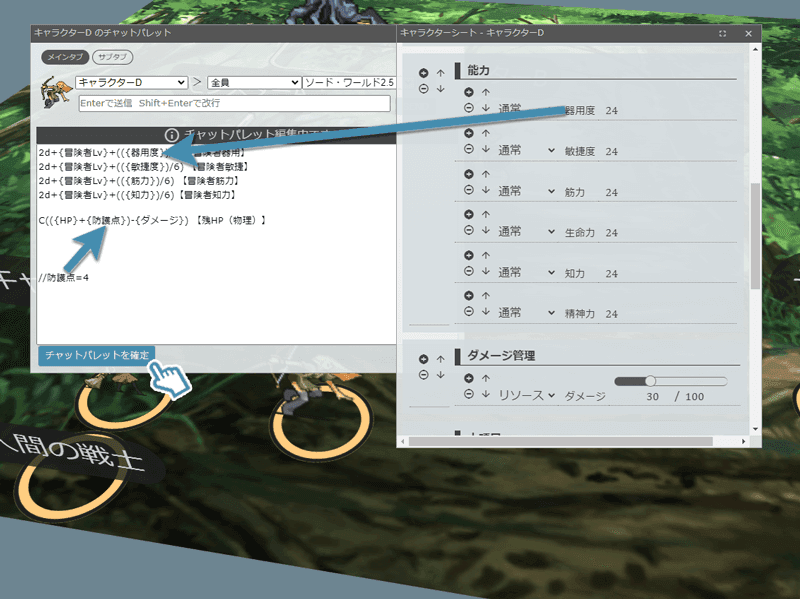Add item at 精神力 row plus icon

[x=469, y=295]
